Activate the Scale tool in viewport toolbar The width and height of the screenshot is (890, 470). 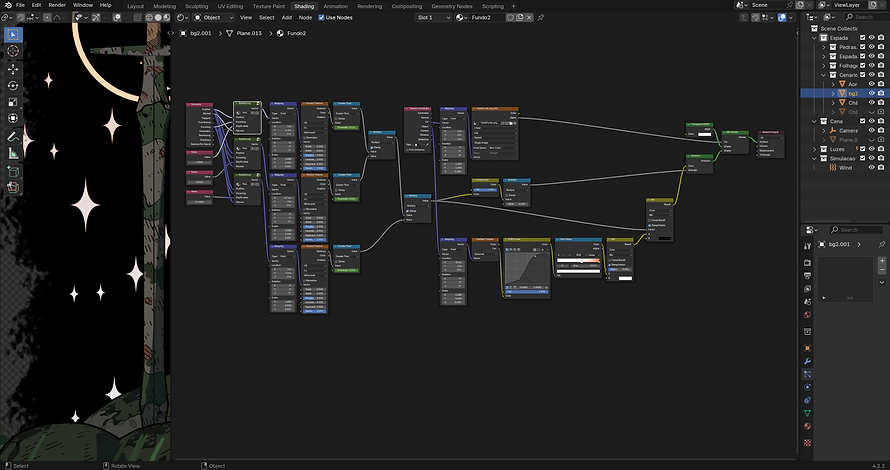pyautogui.click(x=13, y=102)
